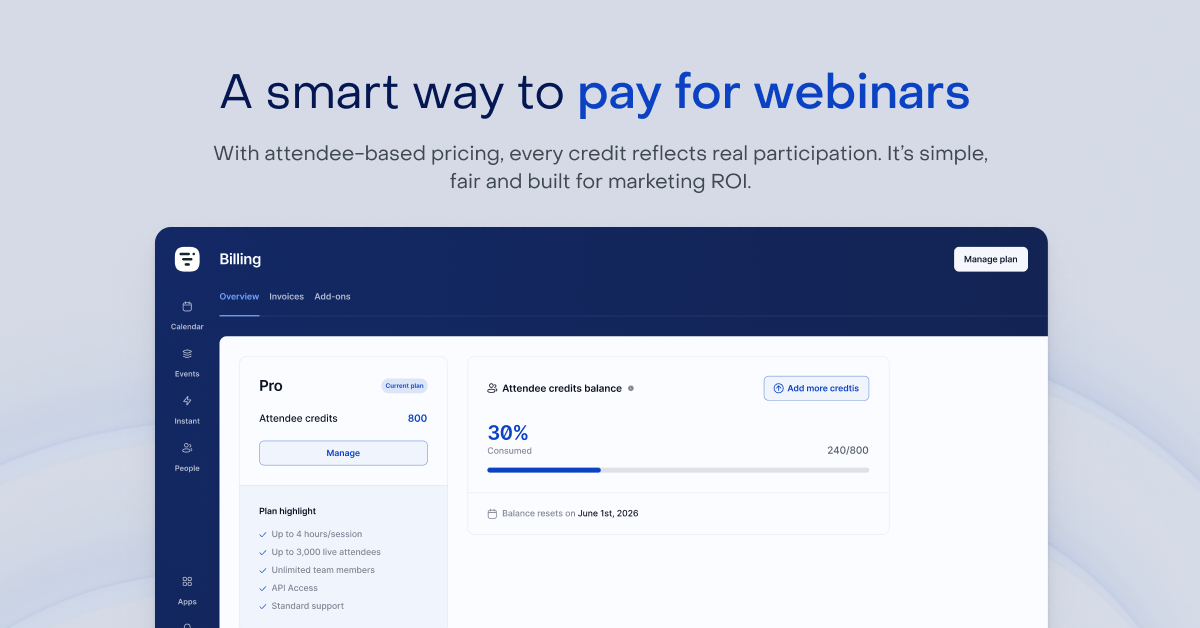Open Events in the sidebar
The height and width of the screenshot is (628, 1200).
187,362
